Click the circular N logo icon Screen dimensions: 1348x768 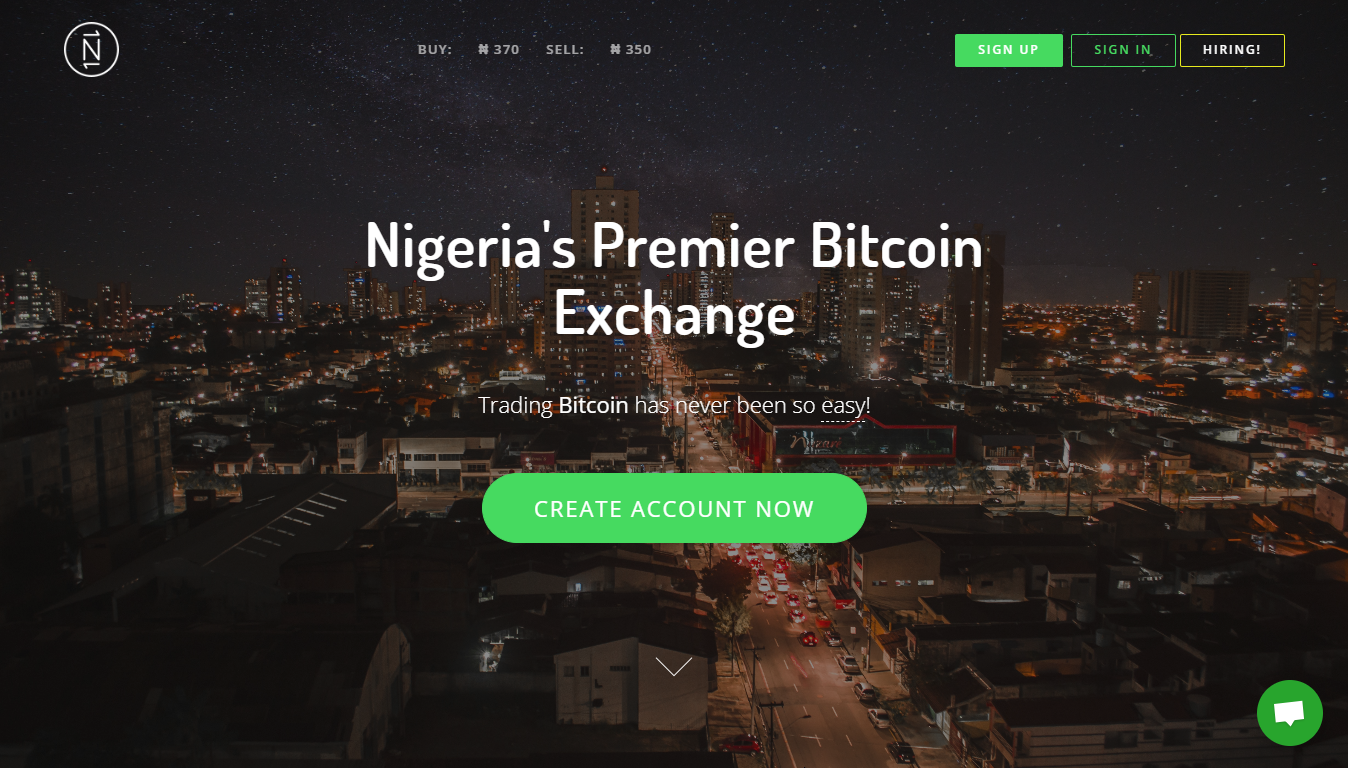[91, 49]
